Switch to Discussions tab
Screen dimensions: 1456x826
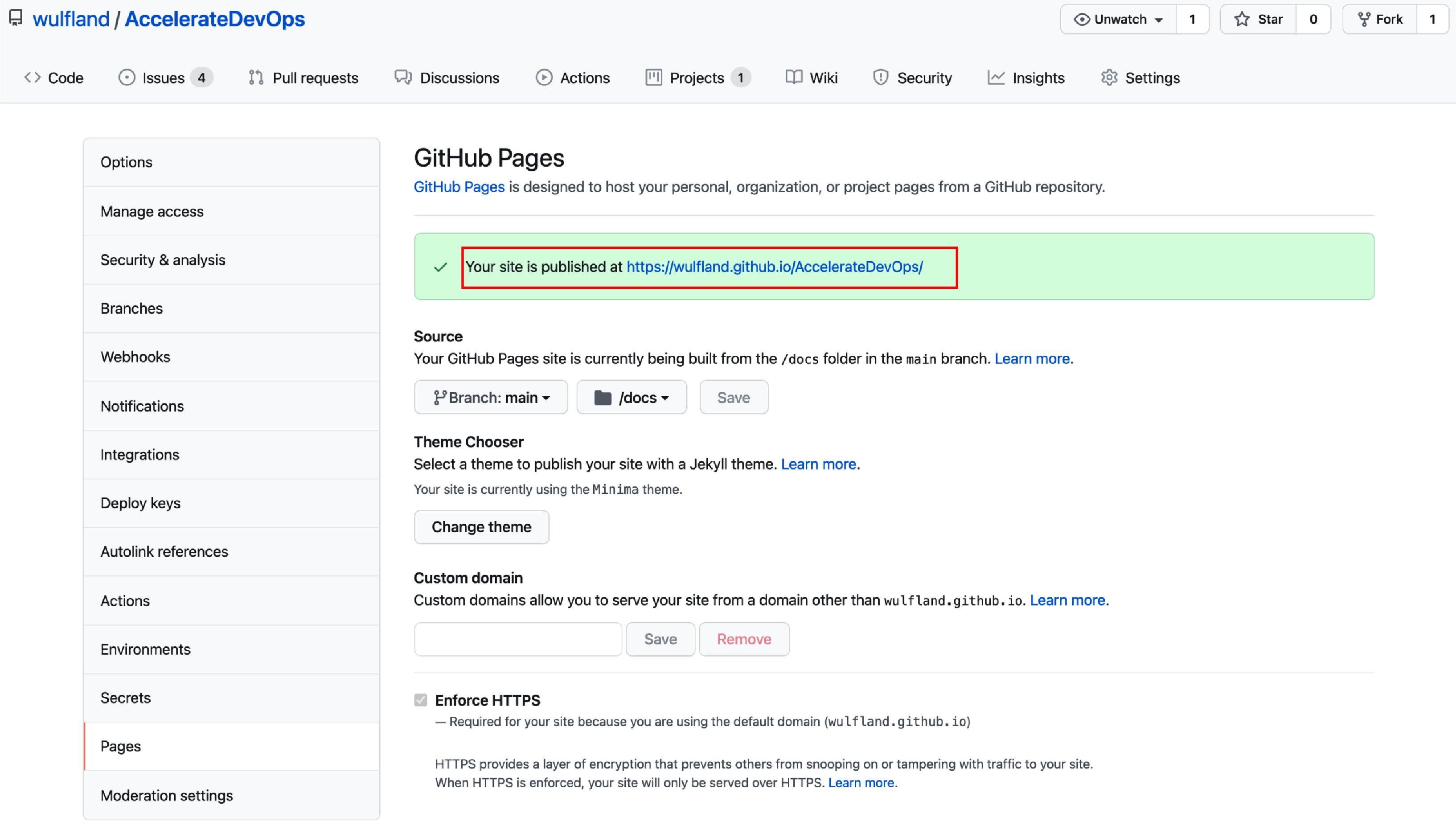(447, 77)
